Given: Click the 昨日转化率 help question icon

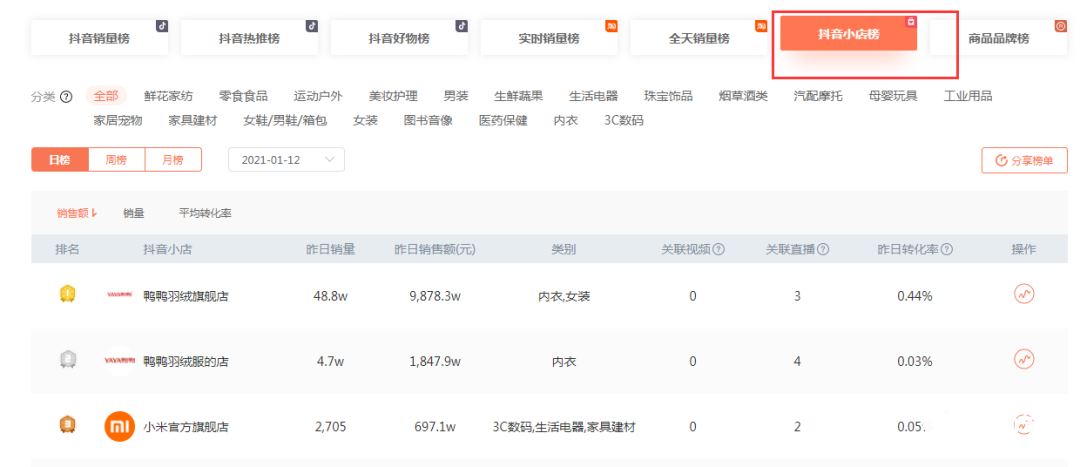Looking at the screenshot, I should pyautogui.click(x=946, y=250).
